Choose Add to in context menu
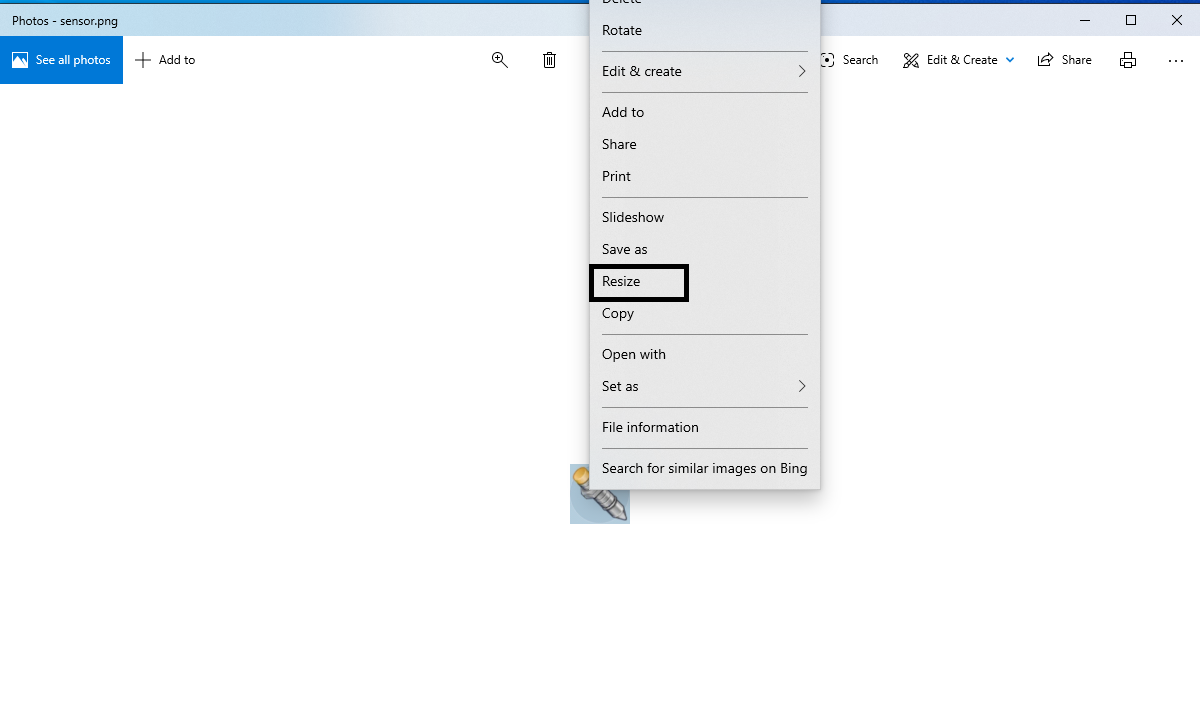Viewport: 1200px width, 710px height. pos(705,112)
